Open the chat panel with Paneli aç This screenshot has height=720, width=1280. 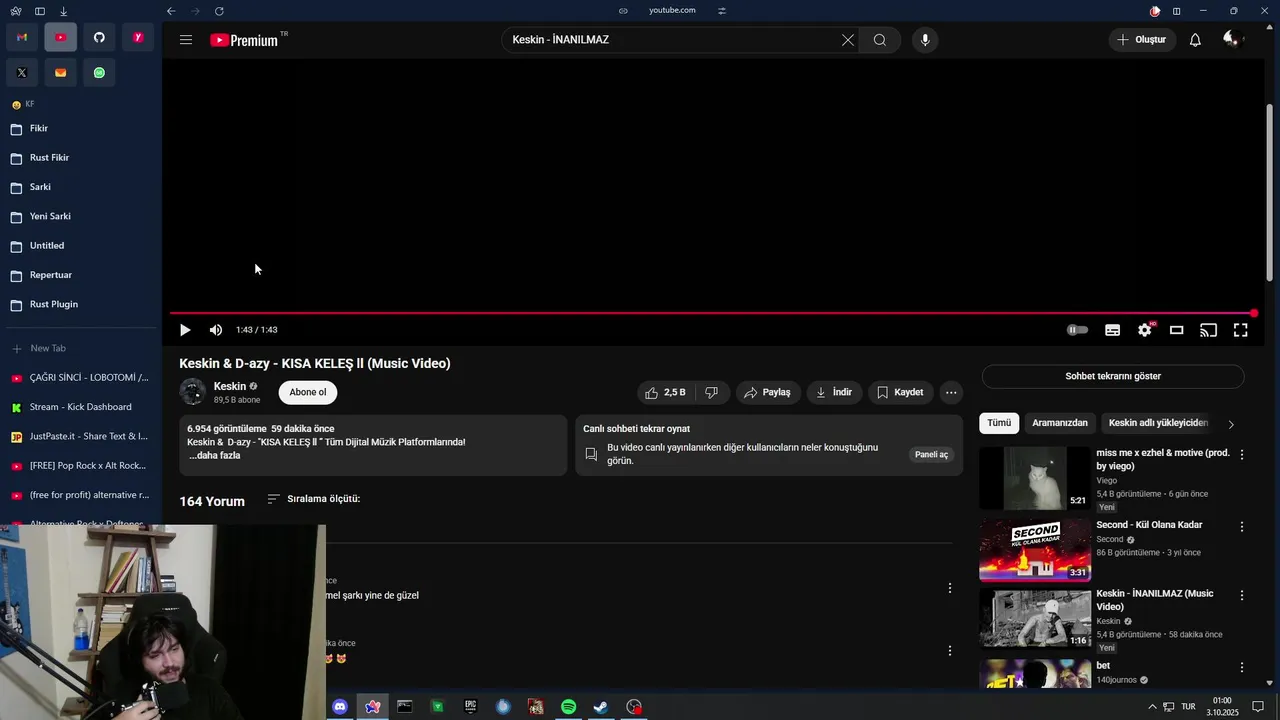(931, 454)
